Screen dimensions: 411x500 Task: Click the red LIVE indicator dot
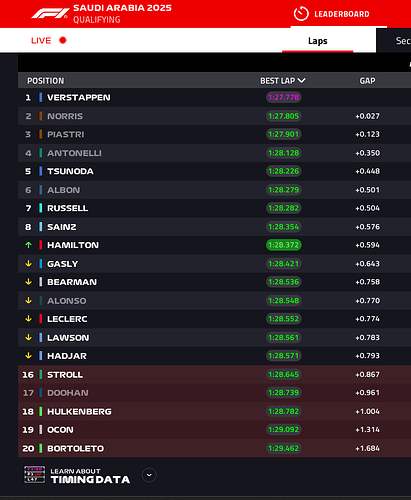63,40
